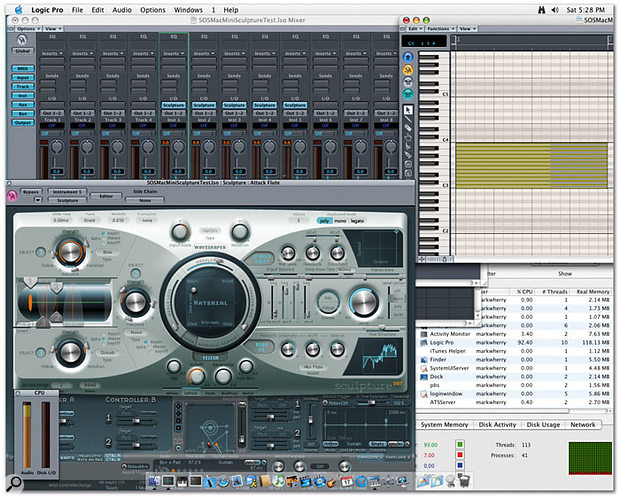Image resolution: width=620 pixels, height=498 pixels.
Task: Open Finder from the Dock
Action: coord(154,481)
